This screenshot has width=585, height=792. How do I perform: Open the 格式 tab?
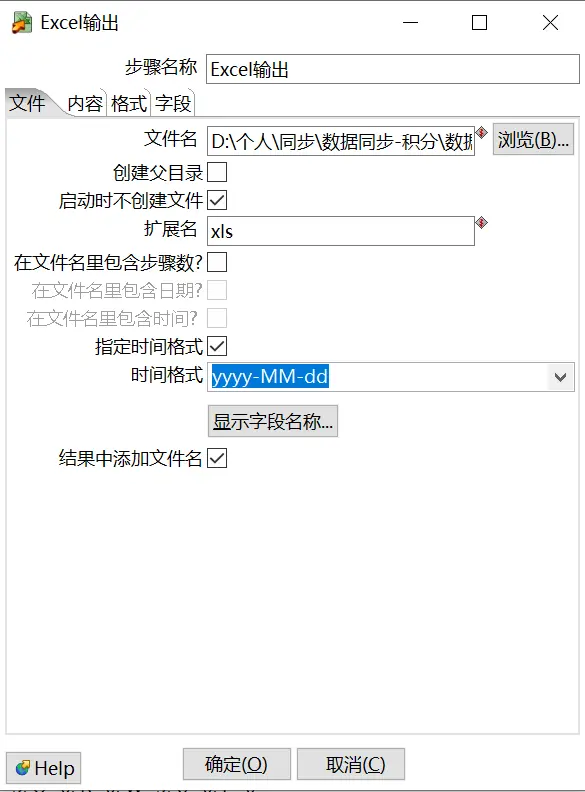click(x=129, y=104)
